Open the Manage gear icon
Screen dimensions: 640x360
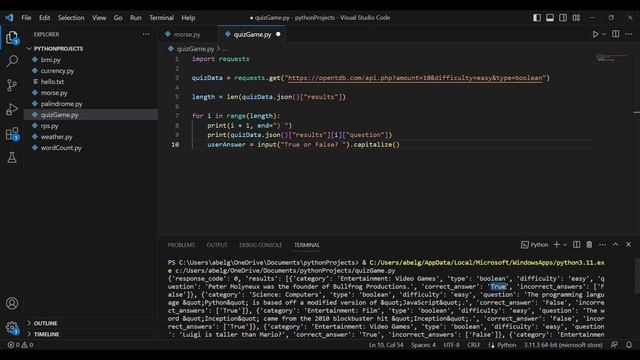(12, 327)
